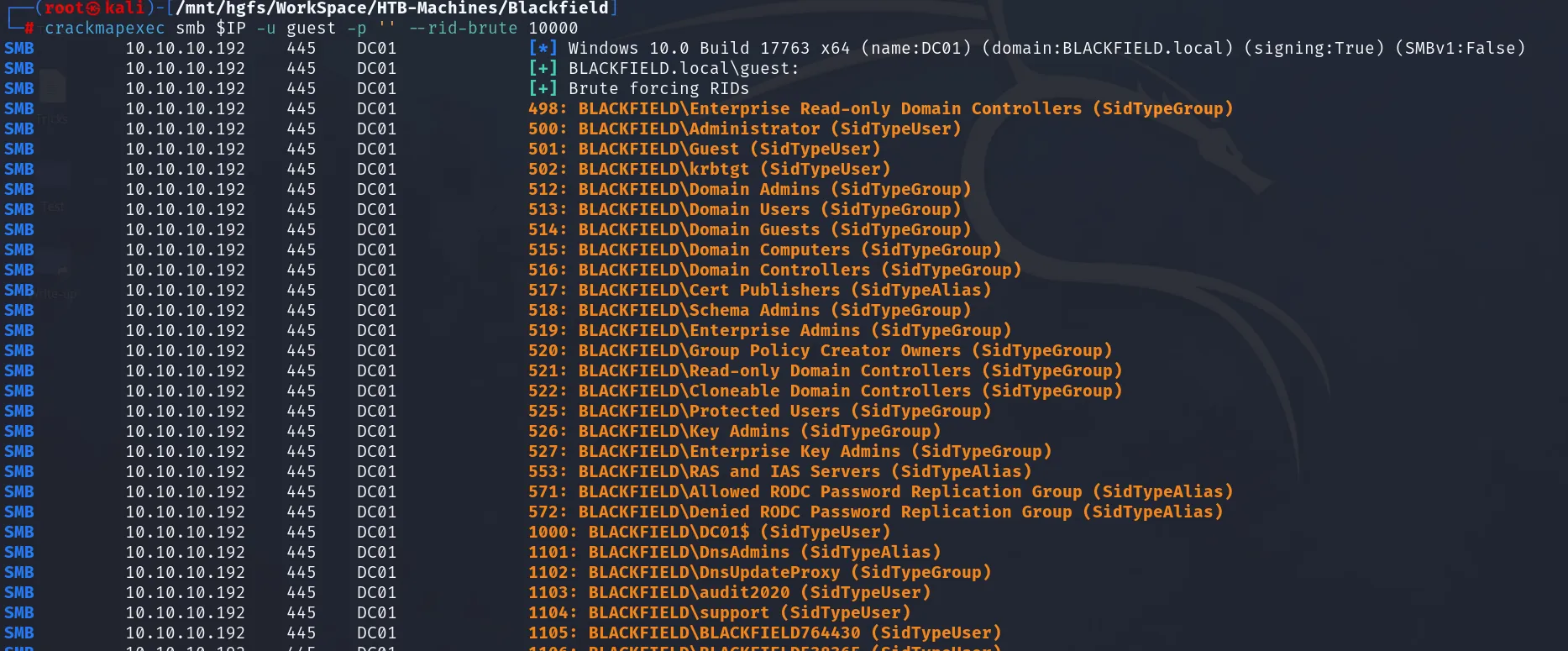Click the [+] marker beside Brute forcing RIDs
This screenshot has height=651, width=1568.
point(543,88)
